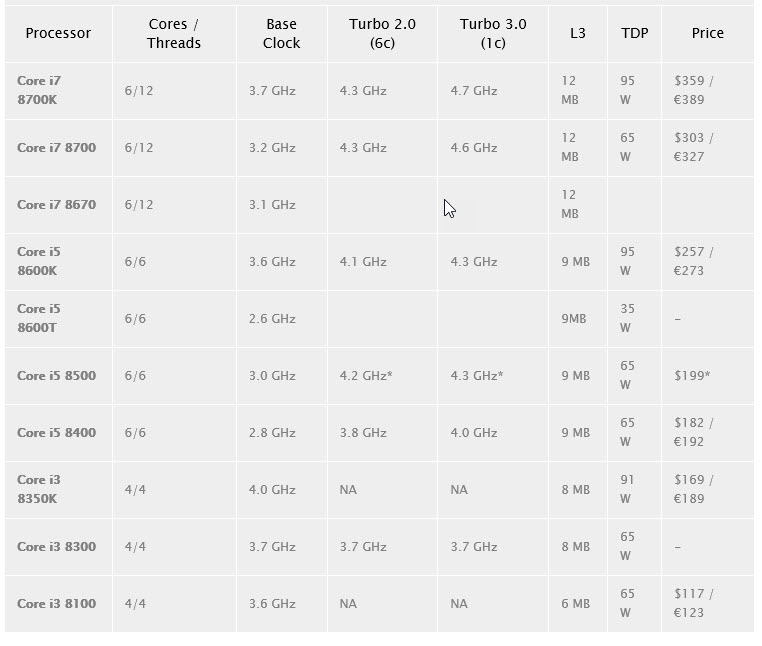The image size is (762, 646).
Task: Click the Core i3 8350K name cell
Action: (39, 489)
